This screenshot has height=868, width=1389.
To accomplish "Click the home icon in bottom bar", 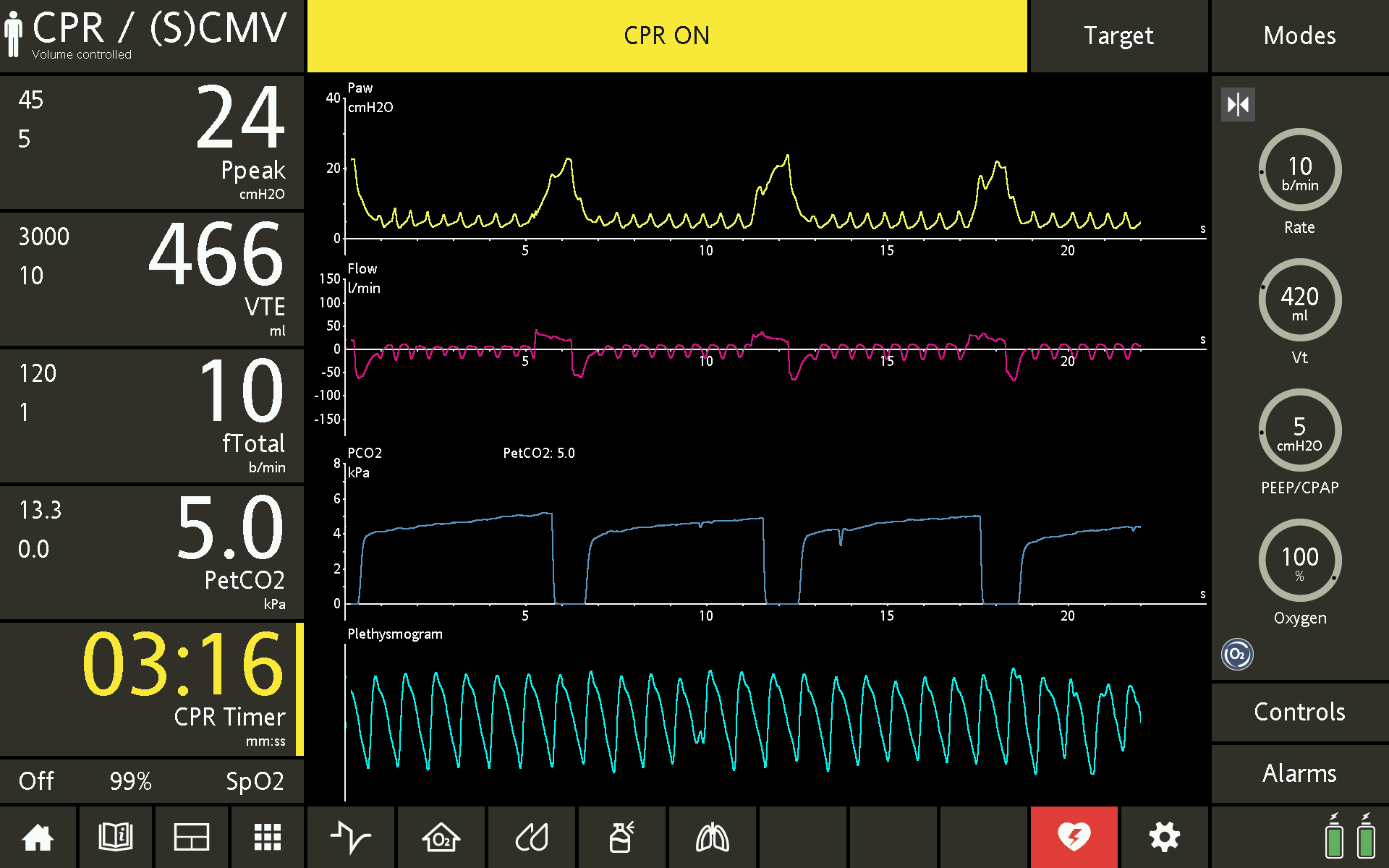I will pos(38,838).
